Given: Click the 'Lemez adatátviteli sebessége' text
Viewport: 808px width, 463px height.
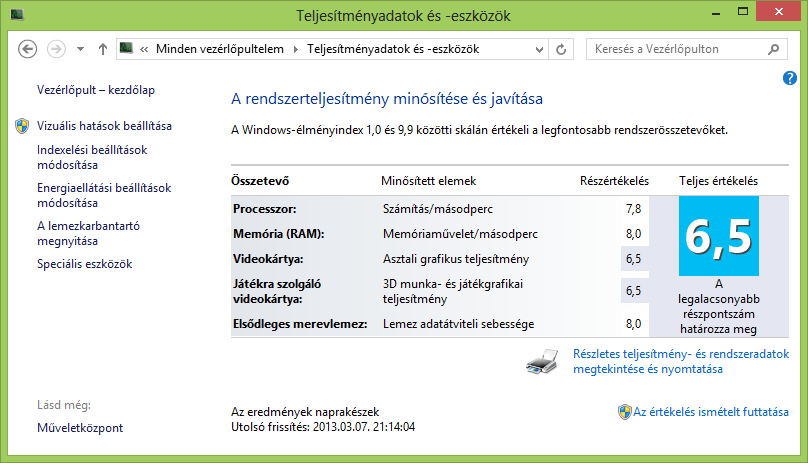Looking at the screenshot, I should pyautogui.click(x=458, y=324).
